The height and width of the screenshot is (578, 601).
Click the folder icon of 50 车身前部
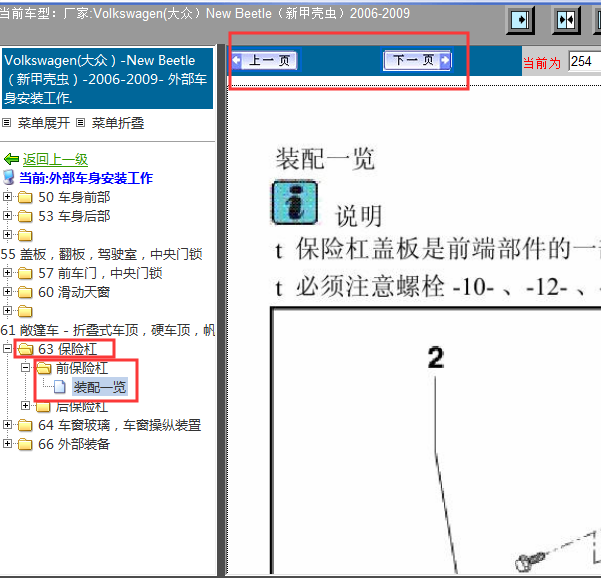[x=25, y=197]
